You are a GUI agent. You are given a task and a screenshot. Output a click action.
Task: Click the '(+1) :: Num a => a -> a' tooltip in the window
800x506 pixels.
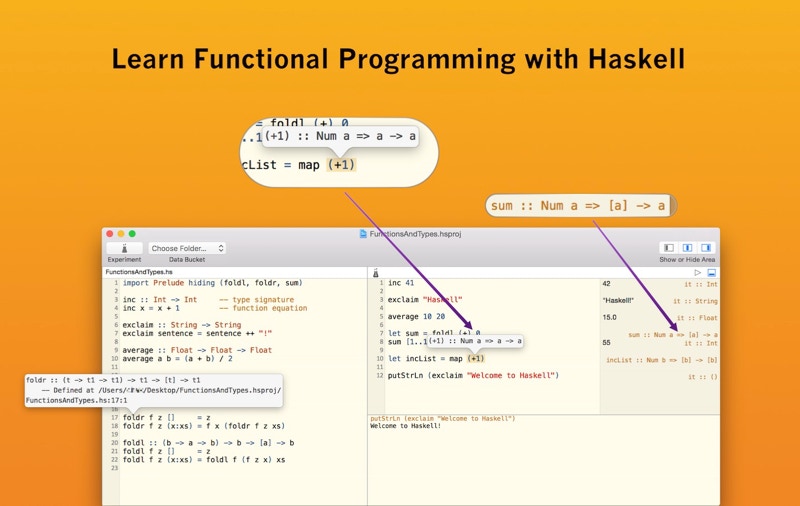(475, 341)
